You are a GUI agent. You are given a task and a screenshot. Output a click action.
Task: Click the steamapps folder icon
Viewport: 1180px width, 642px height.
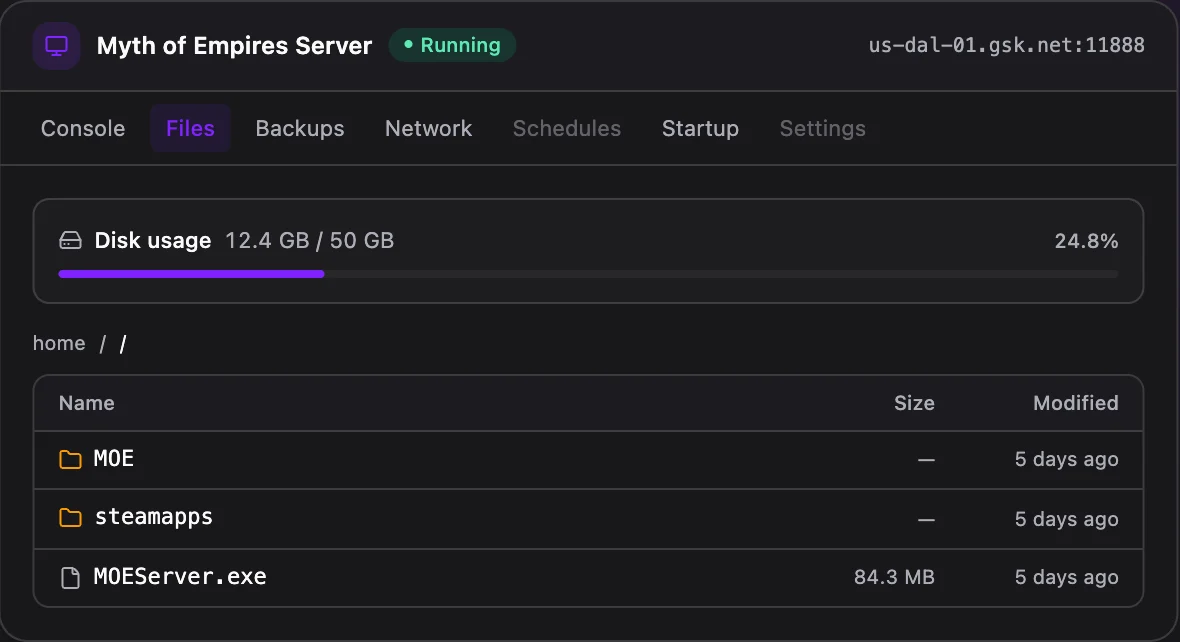coord(70,518)
